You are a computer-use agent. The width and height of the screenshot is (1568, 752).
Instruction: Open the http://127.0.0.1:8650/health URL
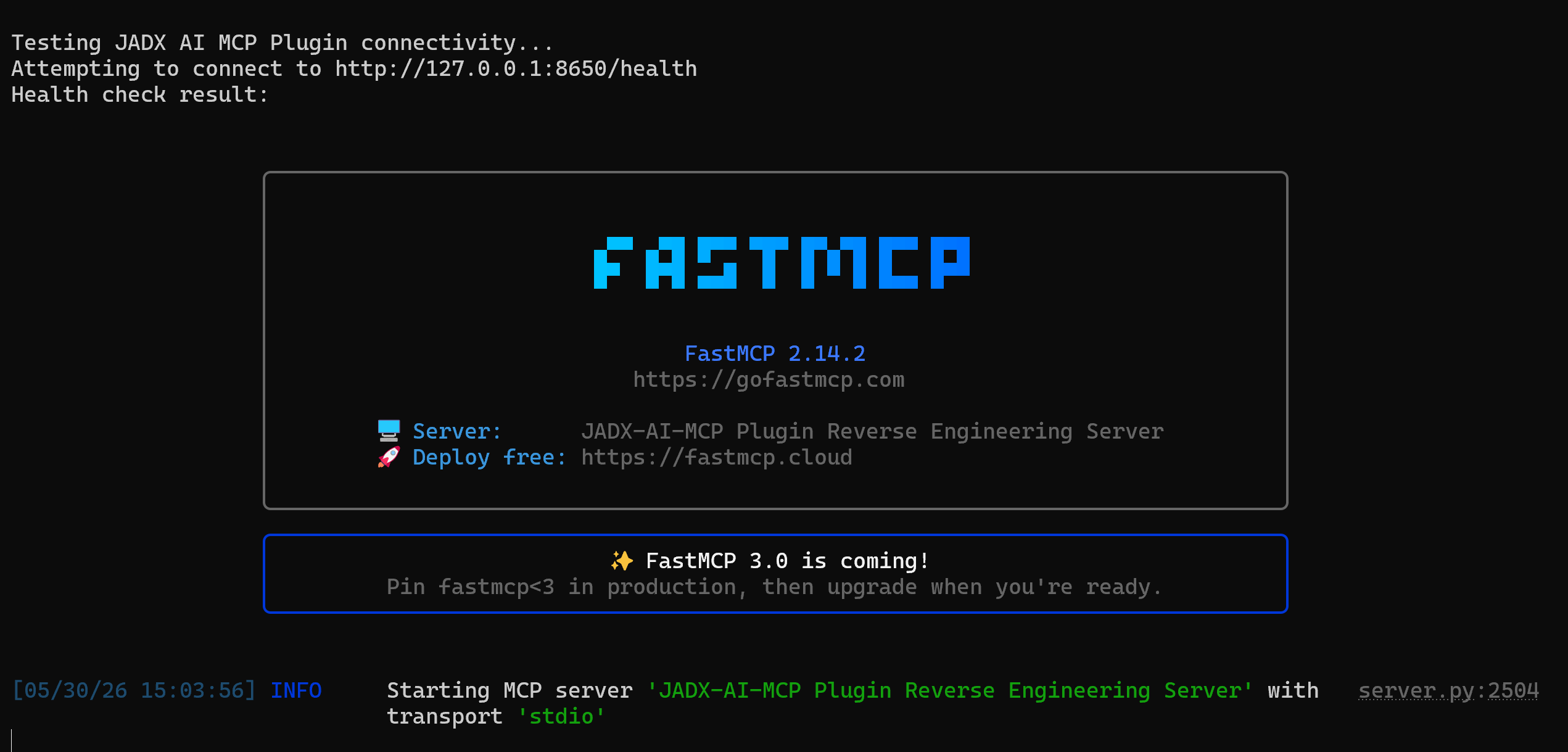(516, 68)
